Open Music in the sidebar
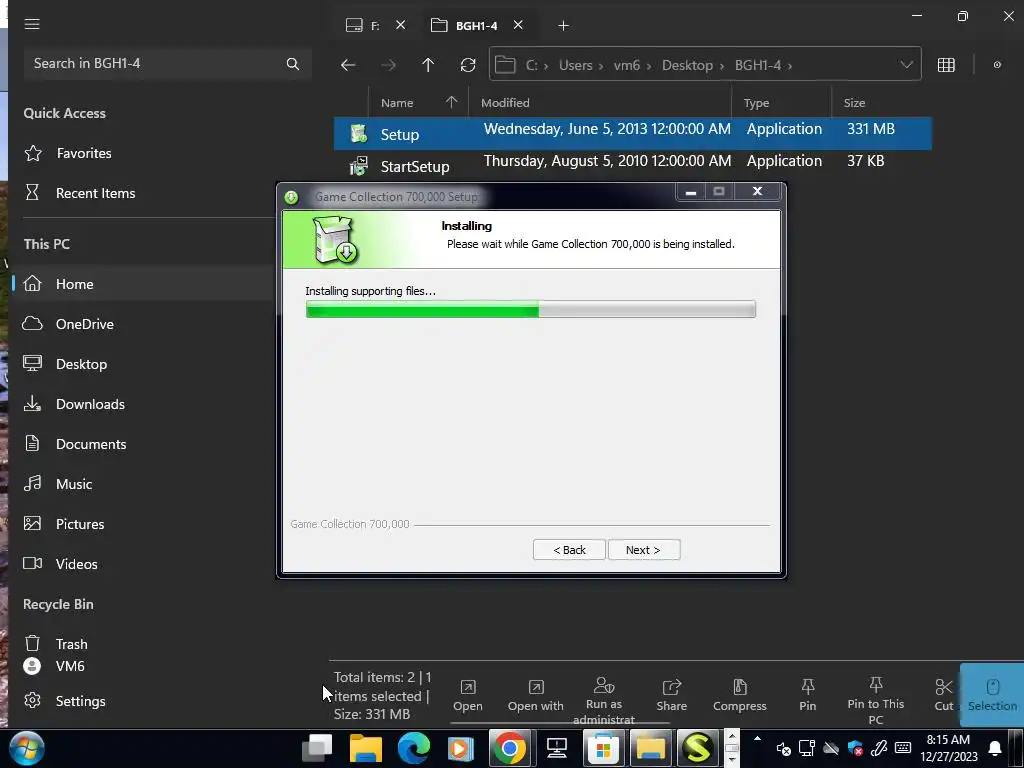 pyautogui.click(x=74, y=484)
